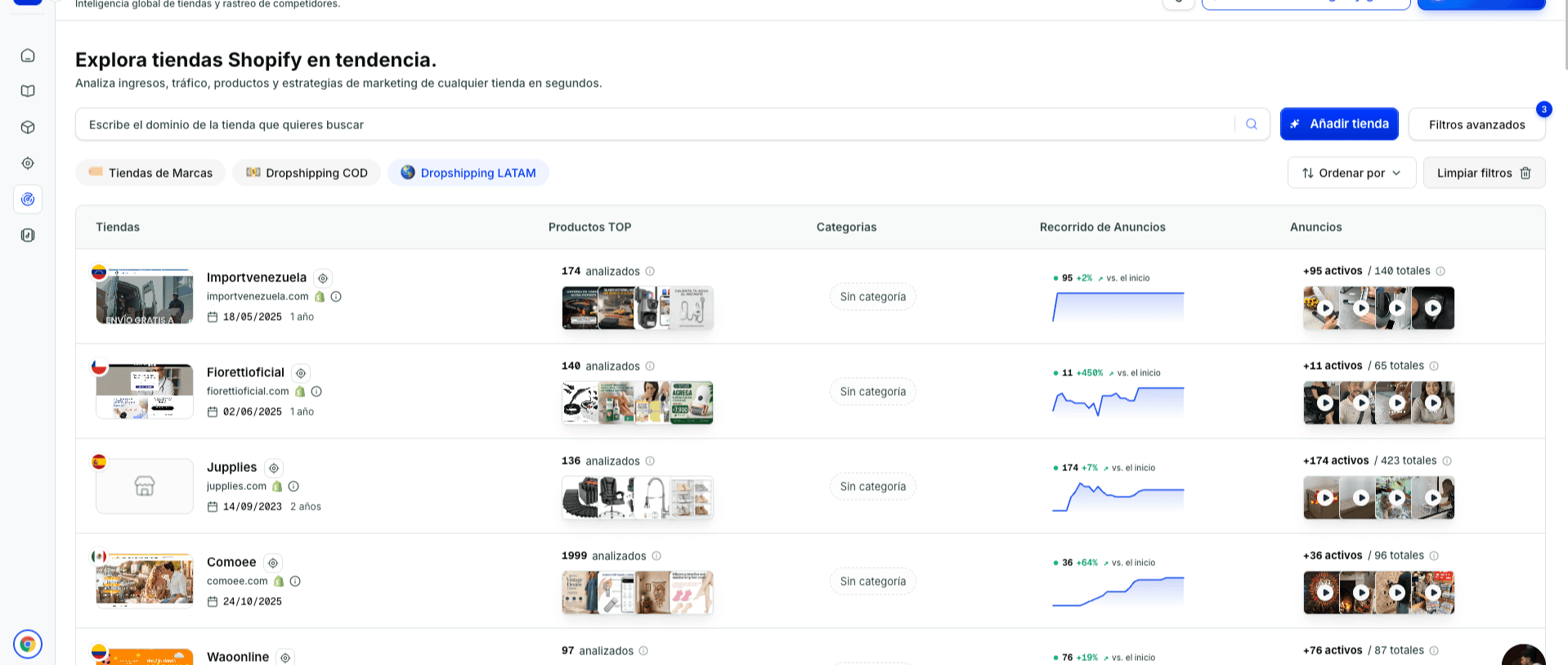Open Importvenezuela store thumbnail
Viewport: 1568px width, 665px height.
point(145,296)
